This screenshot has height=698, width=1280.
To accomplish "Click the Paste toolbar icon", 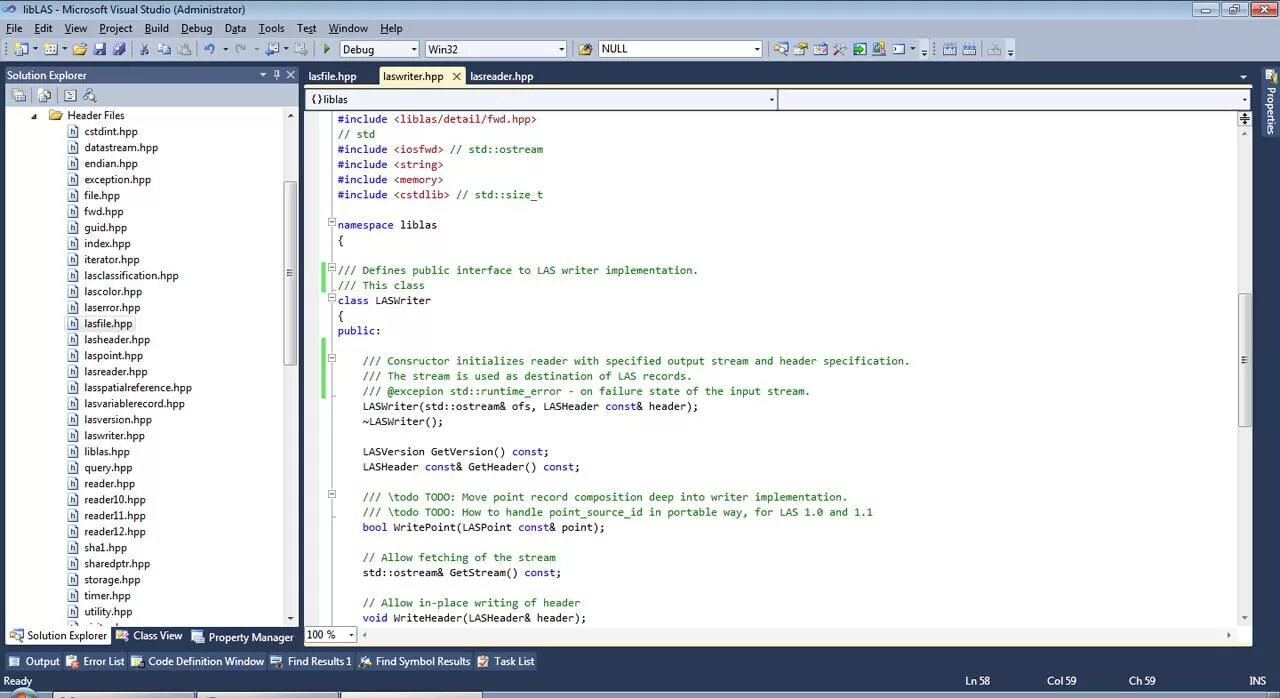I will pos(185,49).
